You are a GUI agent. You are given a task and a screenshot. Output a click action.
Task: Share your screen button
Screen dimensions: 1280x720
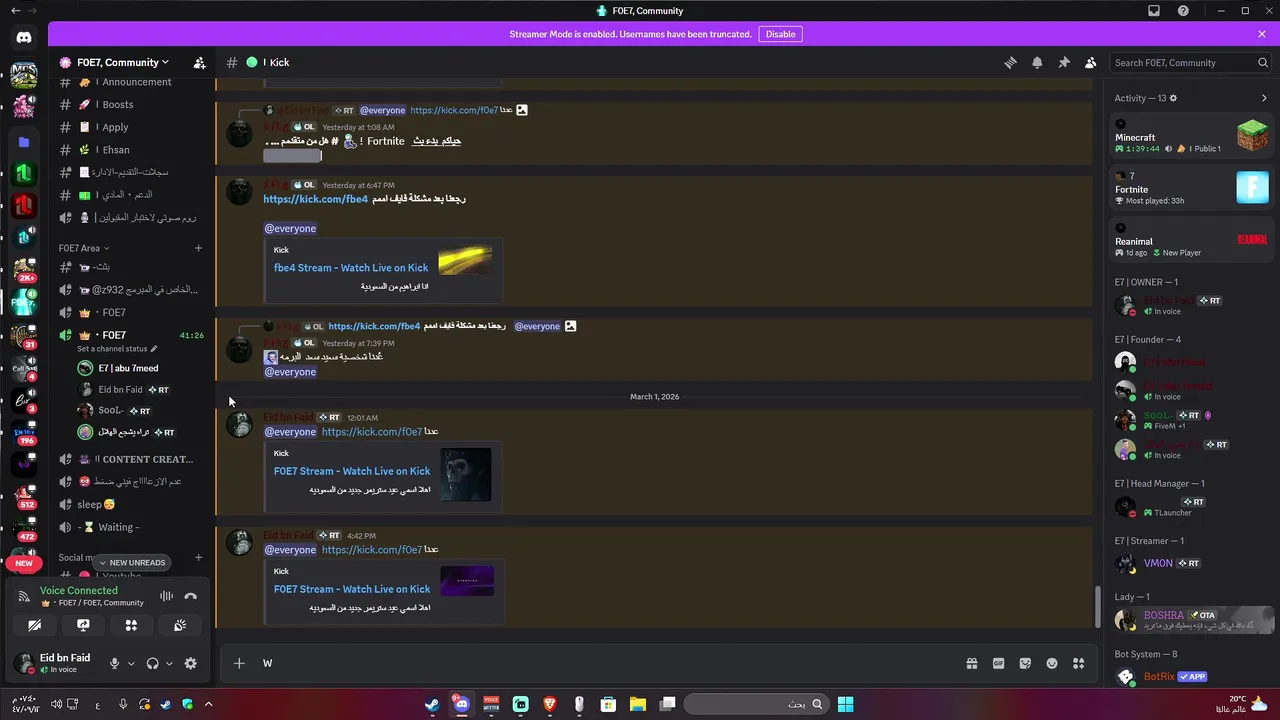[83, 625]
